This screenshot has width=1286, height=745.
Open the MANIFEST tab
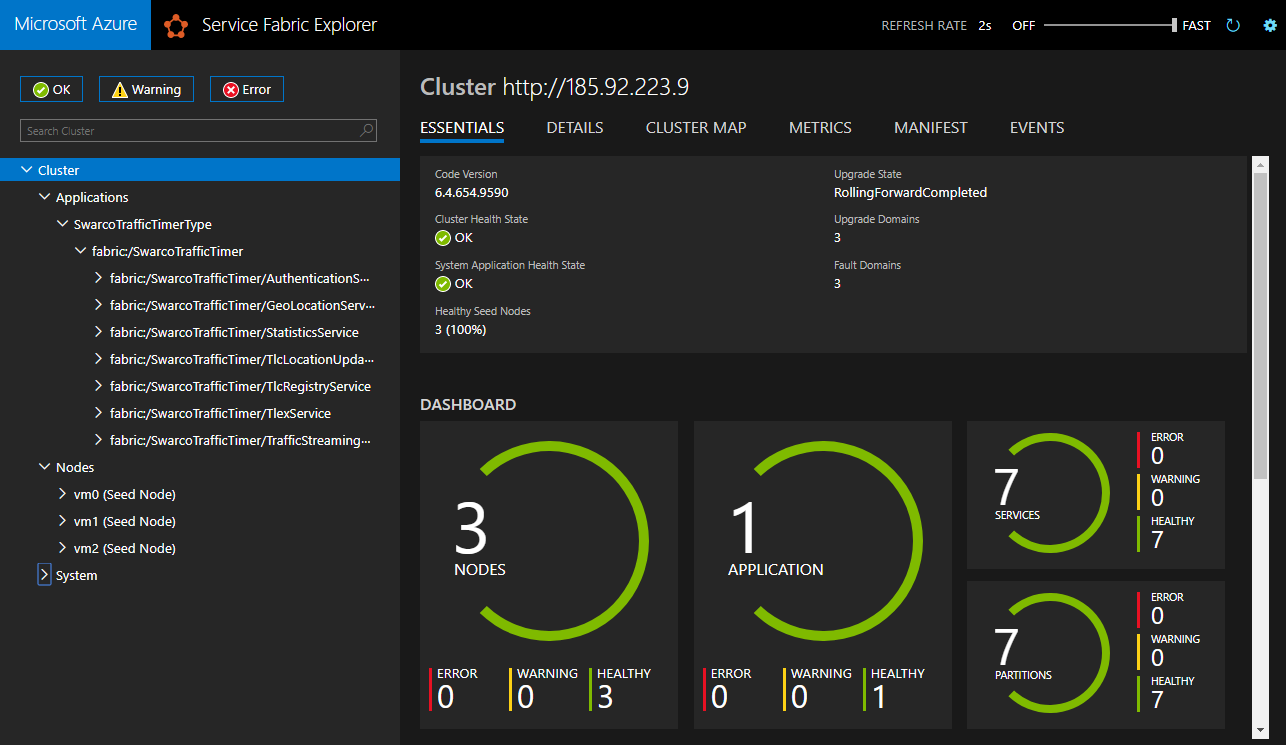(x=931, y=128)
